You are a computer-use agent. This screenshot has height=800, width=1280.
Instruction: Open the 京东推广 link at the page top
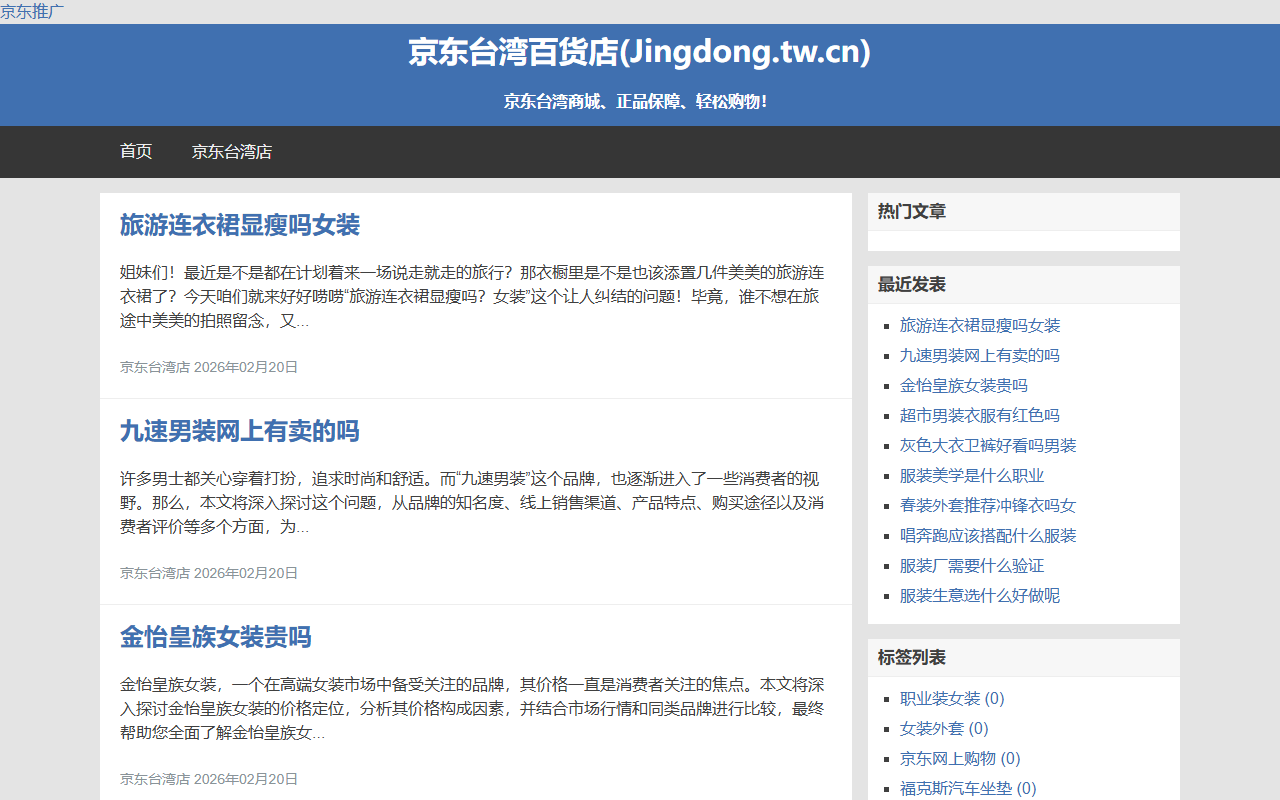[32, 11]
